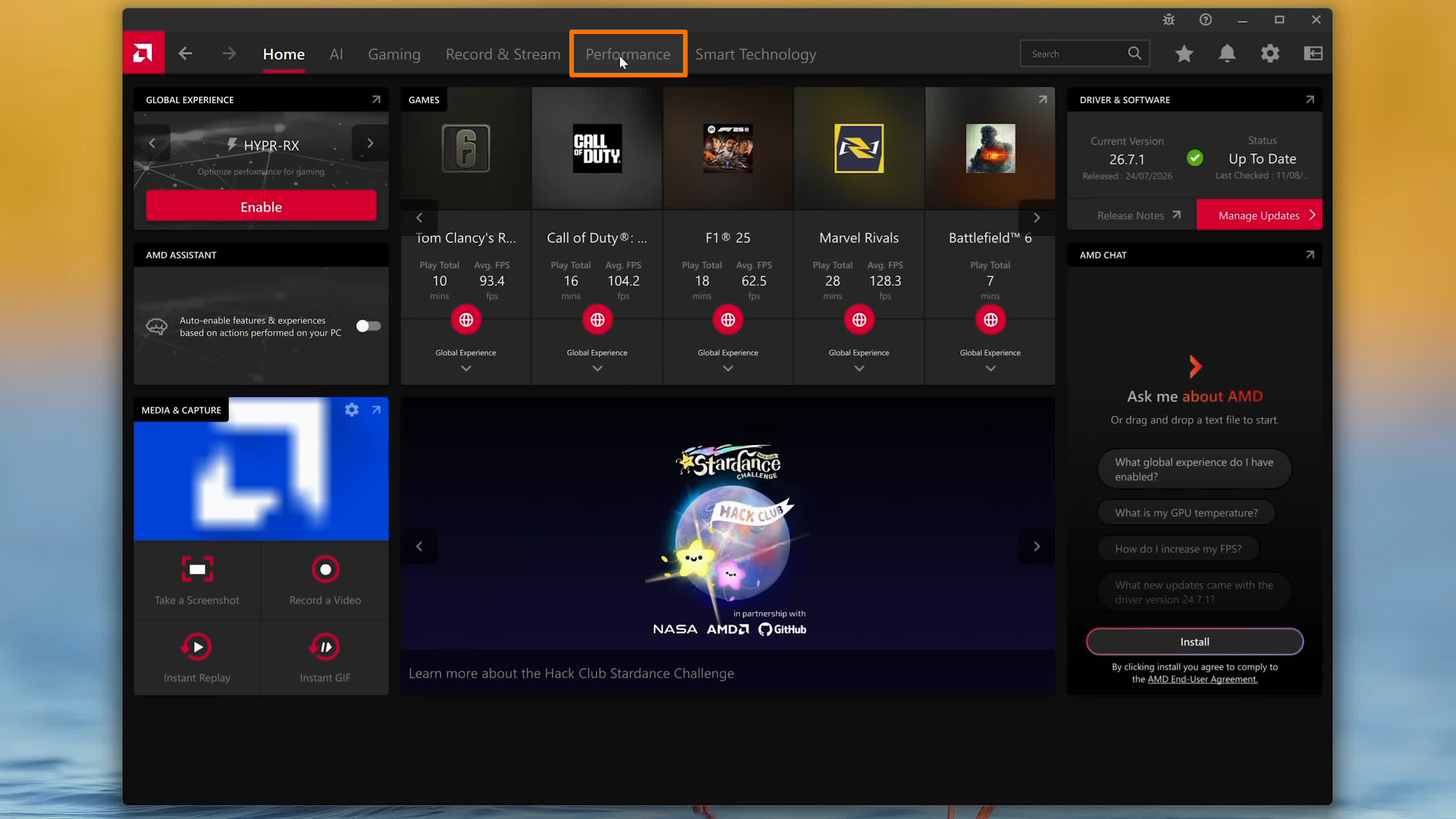Go forward with the forward arrow
1456x819 pixels.
point(229,53)
